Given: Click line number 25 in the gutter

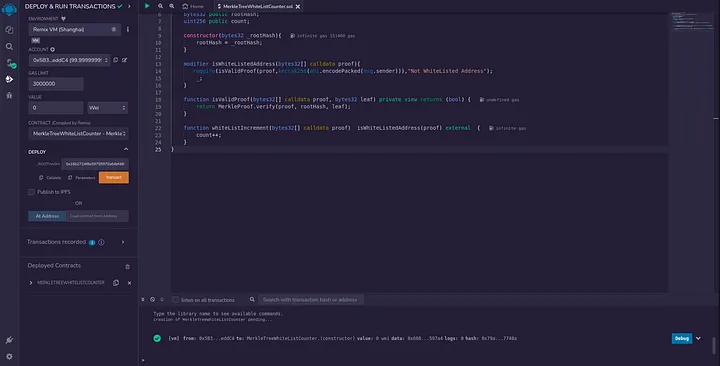Looking at the screenshot, I should pos(158,149).
